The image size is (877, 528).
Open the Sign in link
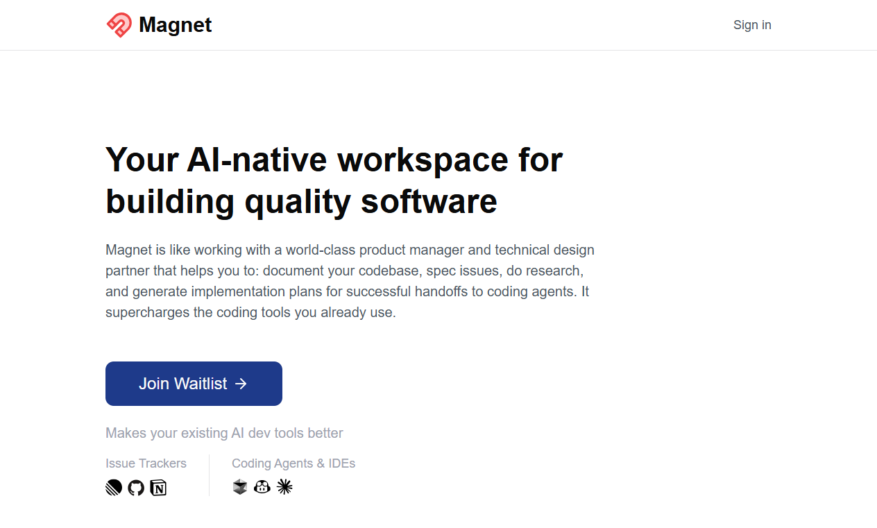click(x=752, y=25)
